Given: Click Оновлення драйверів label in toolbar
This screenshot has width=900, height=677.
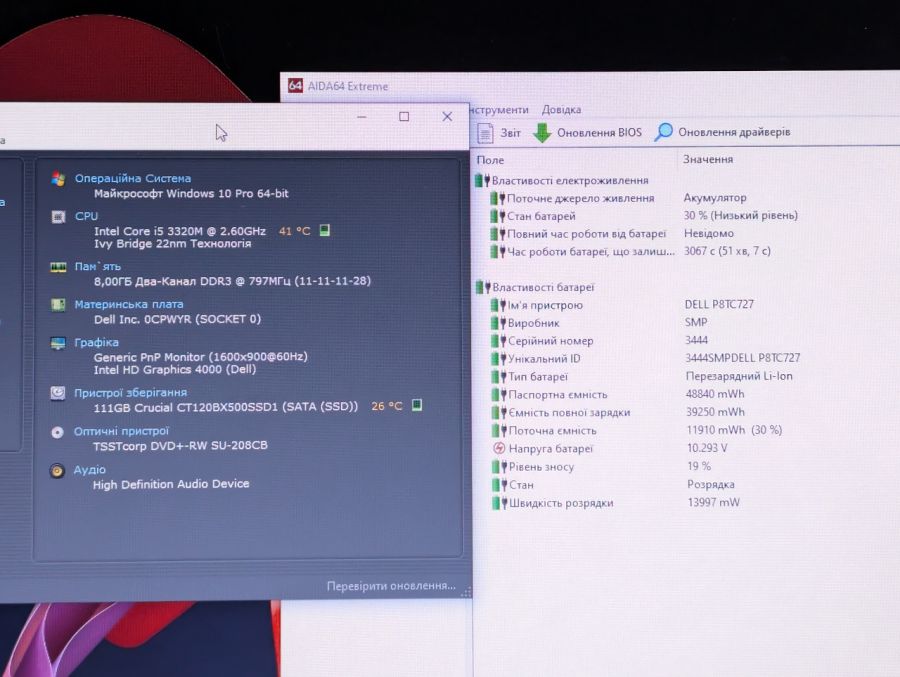Looking at the screenshot, I should click(734, 132).
